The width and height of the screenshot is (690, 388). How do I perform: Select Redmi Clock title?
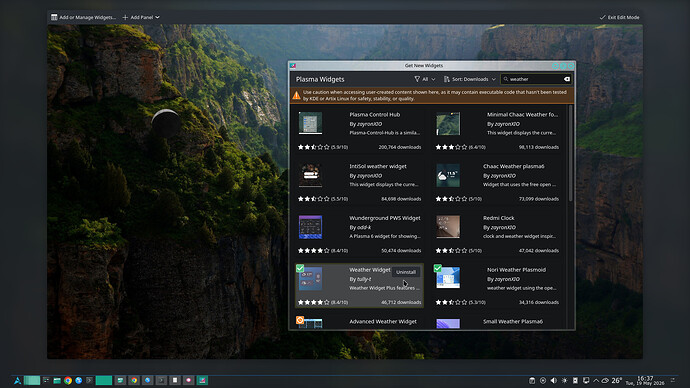499,218
